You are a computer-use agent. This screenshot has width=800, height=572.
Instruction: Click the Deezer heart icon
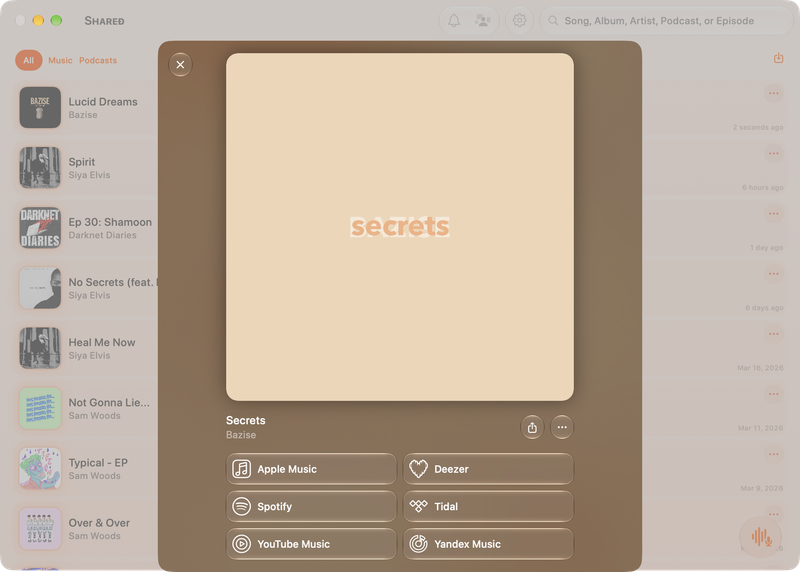pos(418,469)
